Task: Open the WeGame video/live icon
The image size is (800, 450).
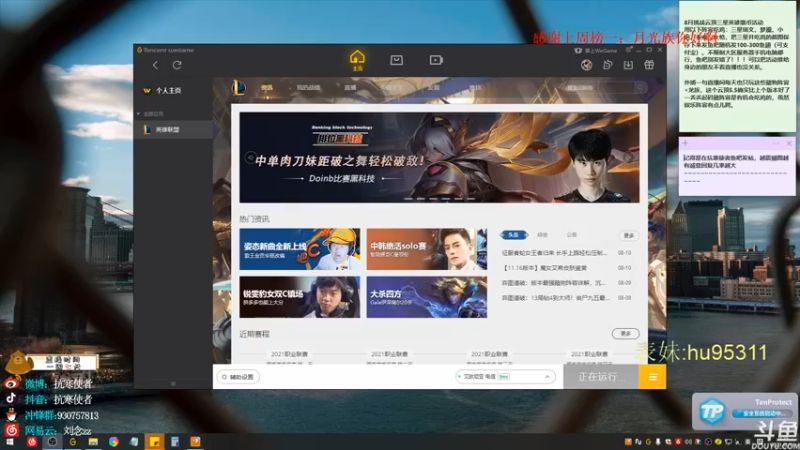Action: tap(436, 60)
